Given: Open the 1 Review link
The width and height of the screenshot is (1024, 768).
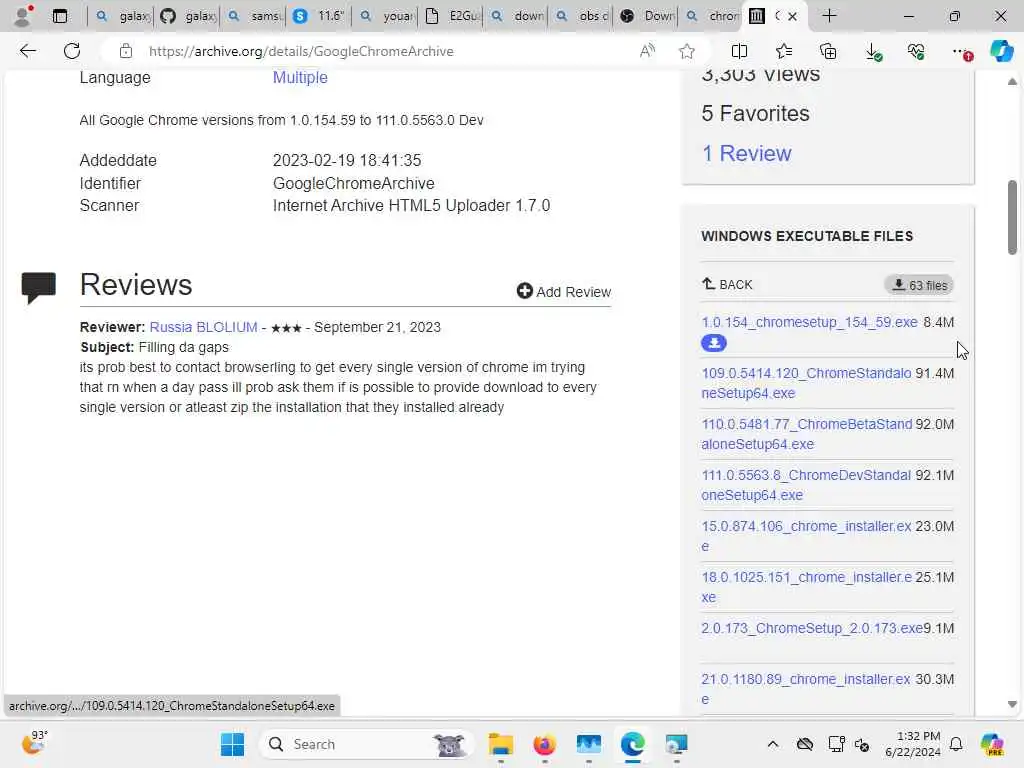Looking at the screenshot, I should 746,153.
